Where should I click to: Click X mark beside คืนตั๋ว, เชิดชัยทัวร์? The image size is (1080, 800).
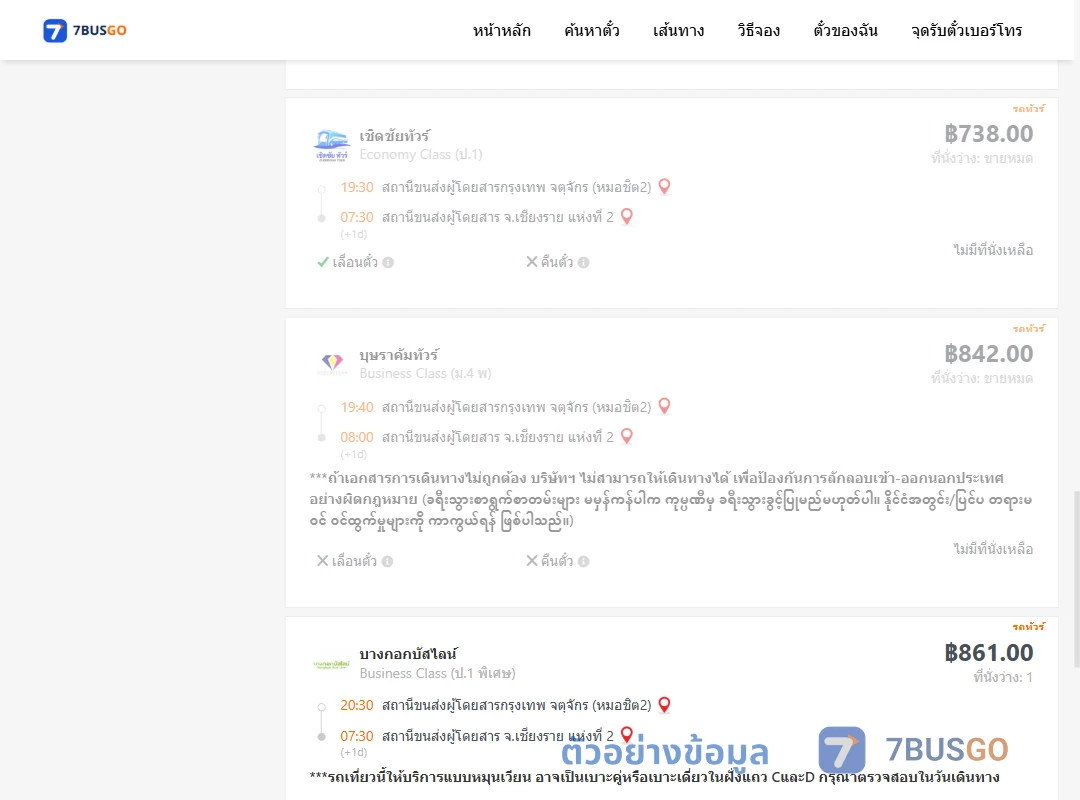[532, 262]
